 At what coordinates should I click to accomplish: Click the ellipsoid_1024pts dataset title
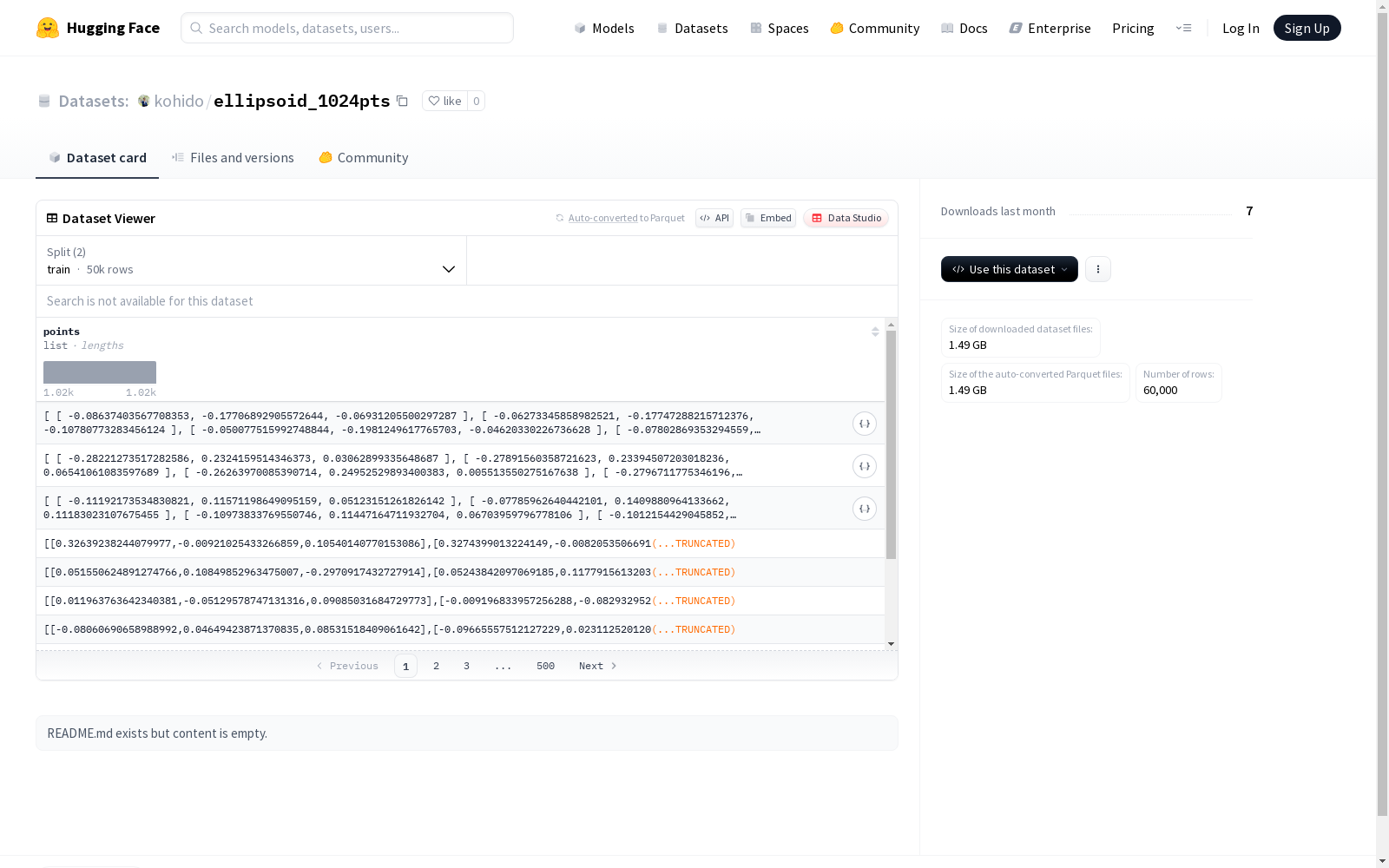click(302, 101)
